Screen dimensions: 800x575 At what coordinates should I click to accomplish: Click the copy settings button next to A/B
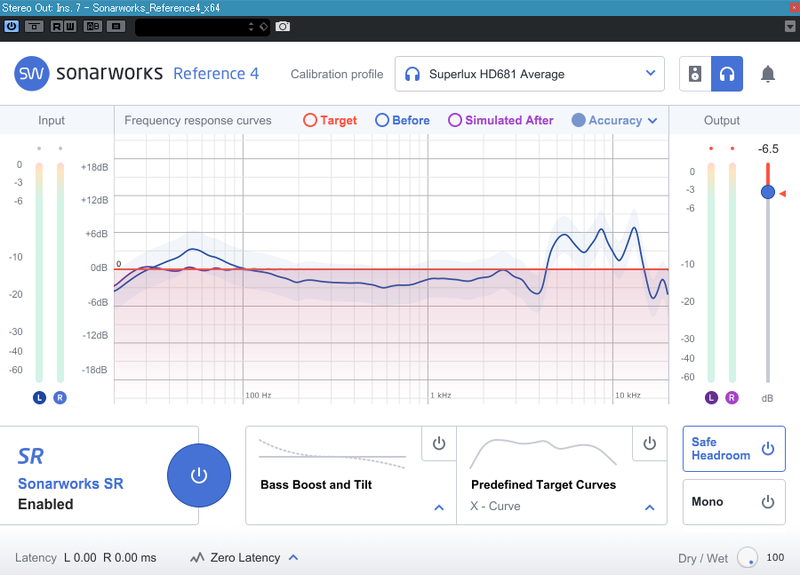click(x=116, y=26)
